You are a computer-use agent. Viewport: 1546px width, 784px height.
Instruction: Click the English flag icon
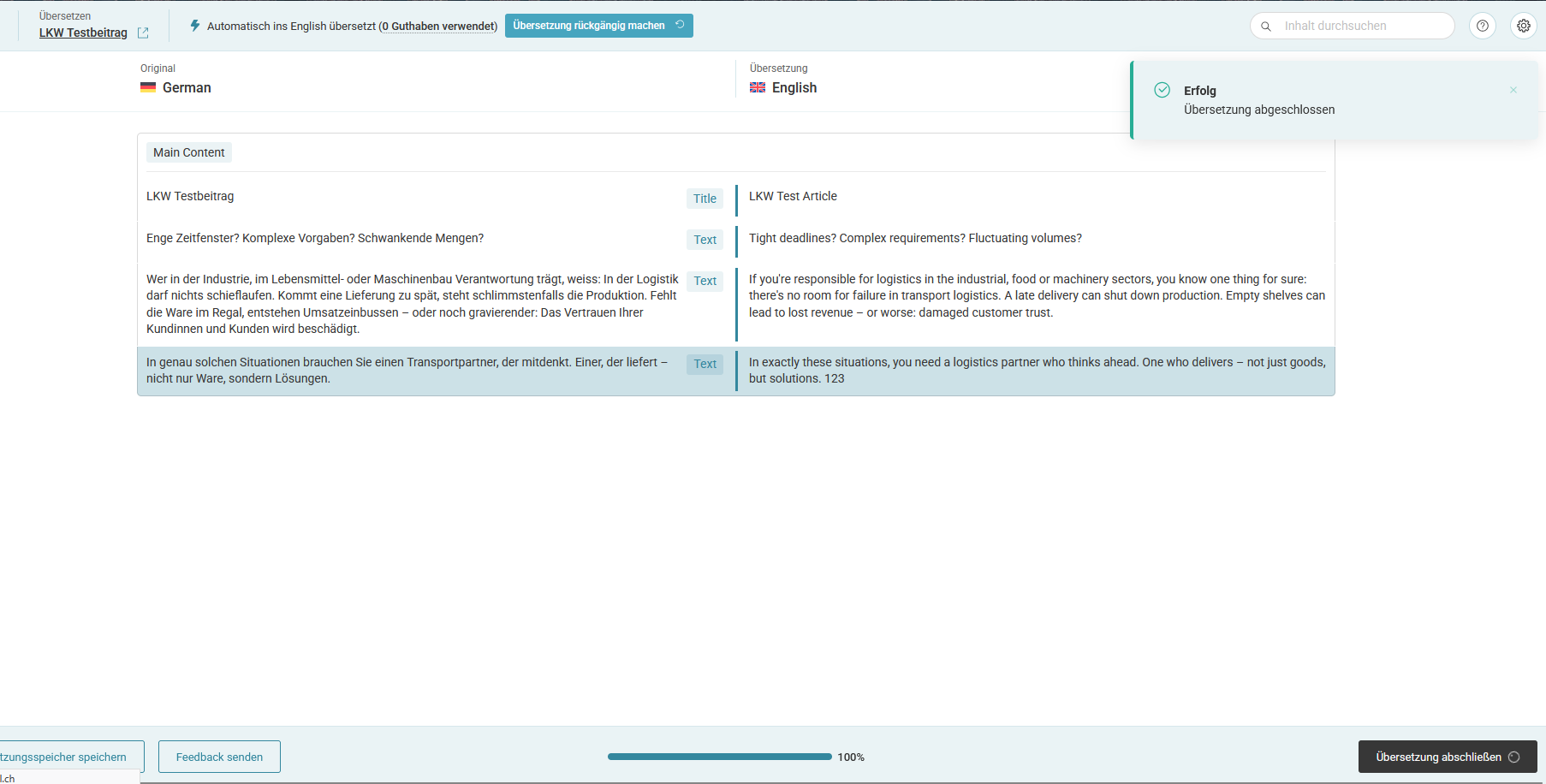pos(758,87)
